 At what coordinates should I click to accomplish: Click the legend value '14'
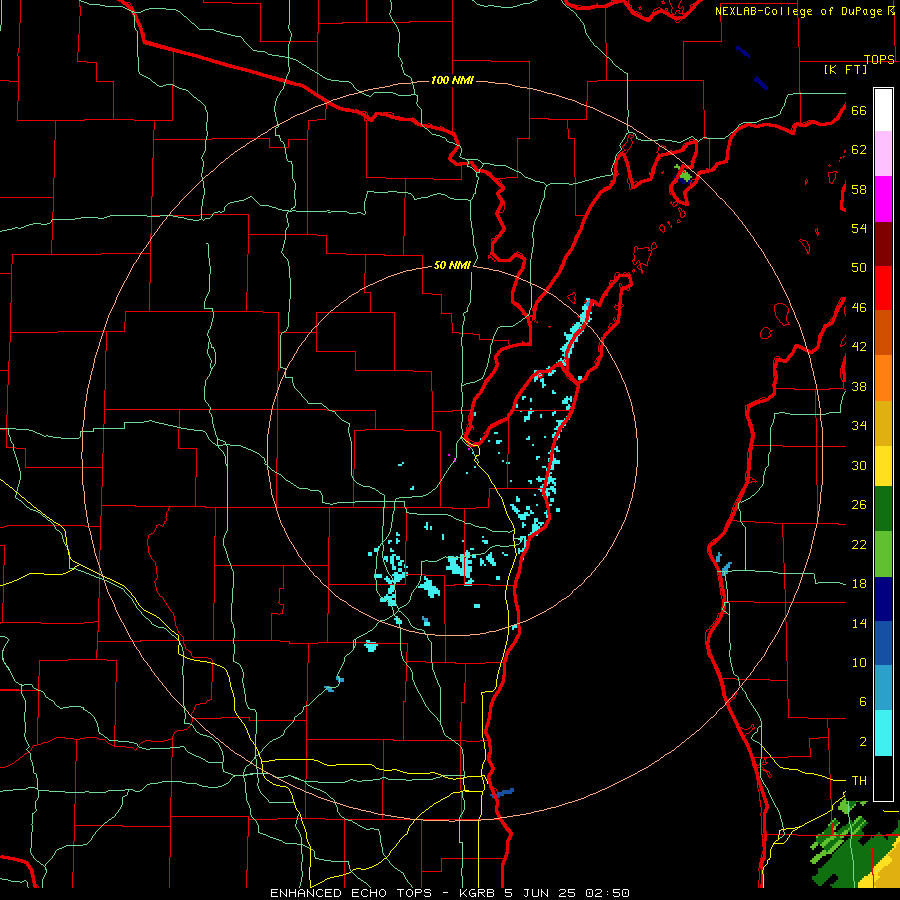[859, 623]
